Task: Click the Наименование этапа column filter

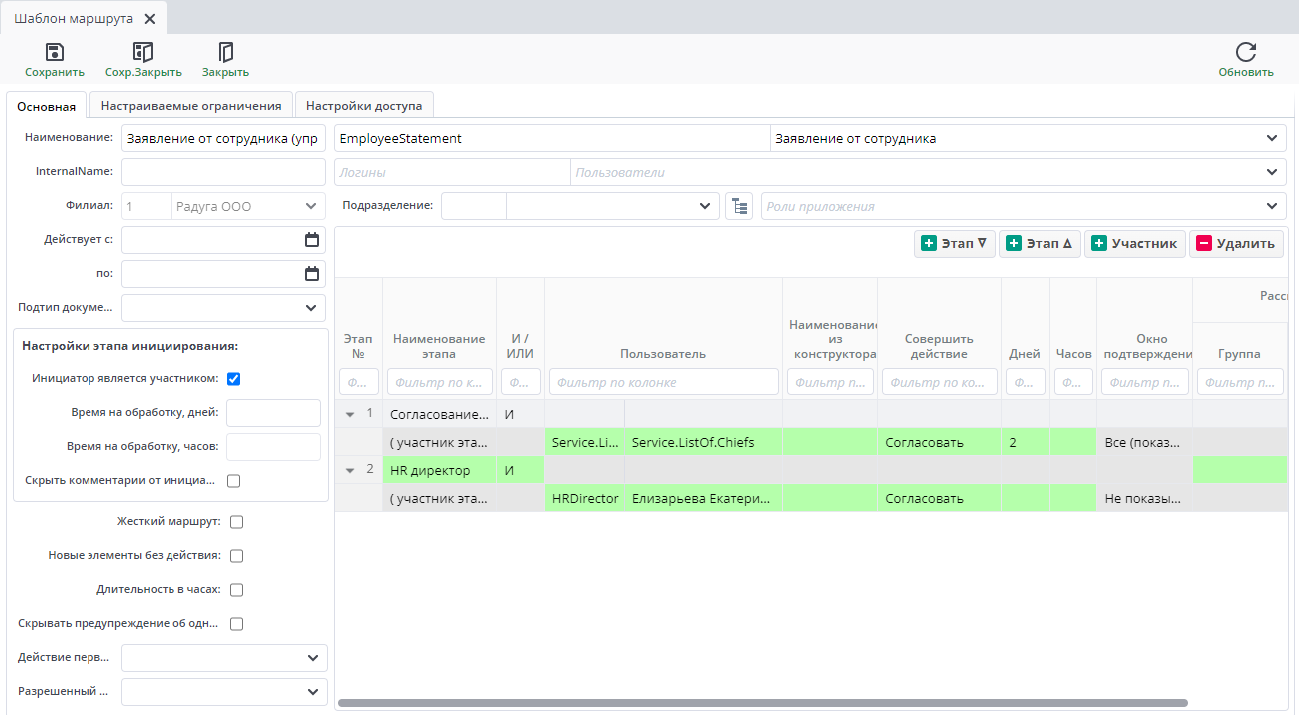Action: [439, 382]
